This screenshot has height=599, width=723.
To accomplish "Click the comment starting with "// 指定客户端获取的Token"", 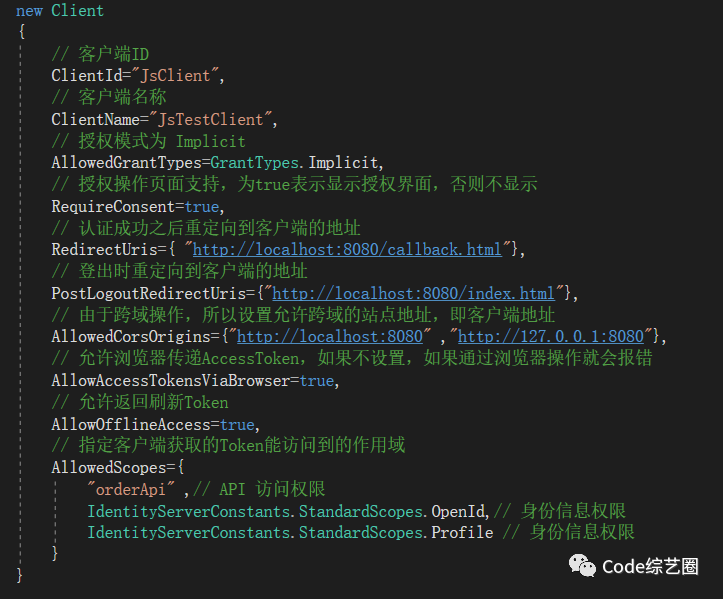I will coord(228,445).
